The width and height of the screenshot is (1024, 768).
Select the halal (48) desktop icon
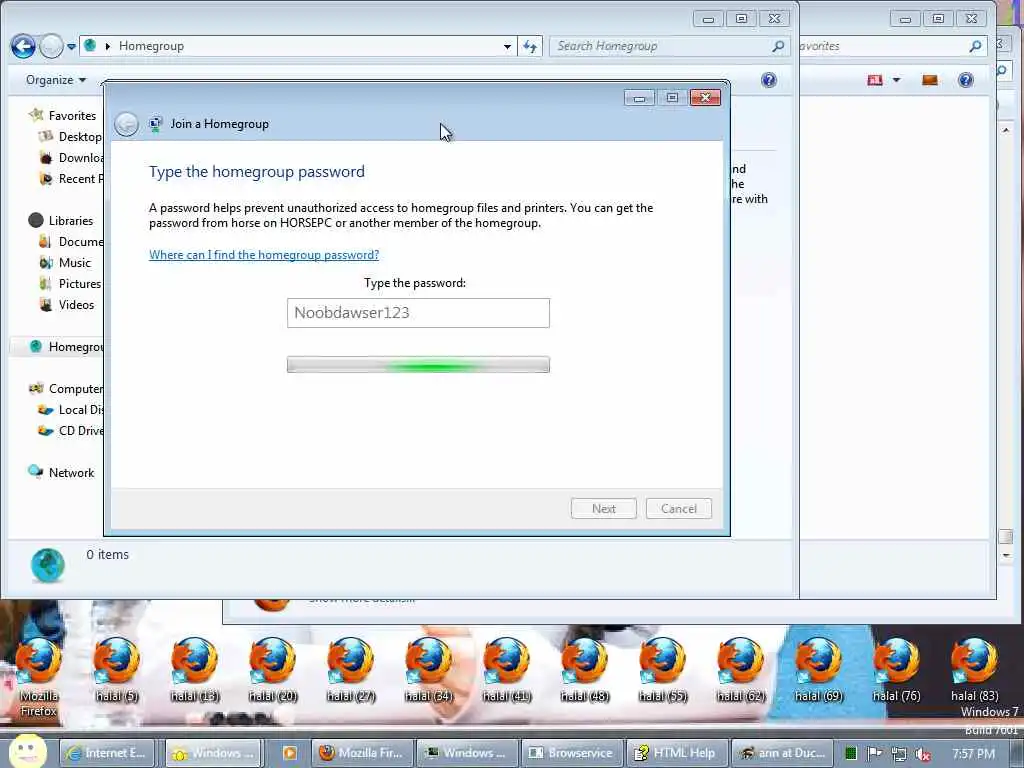pyautogui.click(x=584, y=669)
